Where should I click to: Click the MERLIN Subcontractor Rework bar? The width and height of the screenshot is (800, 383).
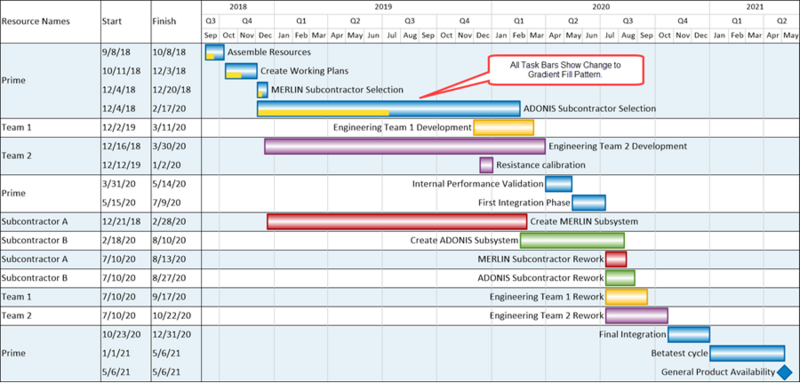pyautogui.click(x=616, y=259)
